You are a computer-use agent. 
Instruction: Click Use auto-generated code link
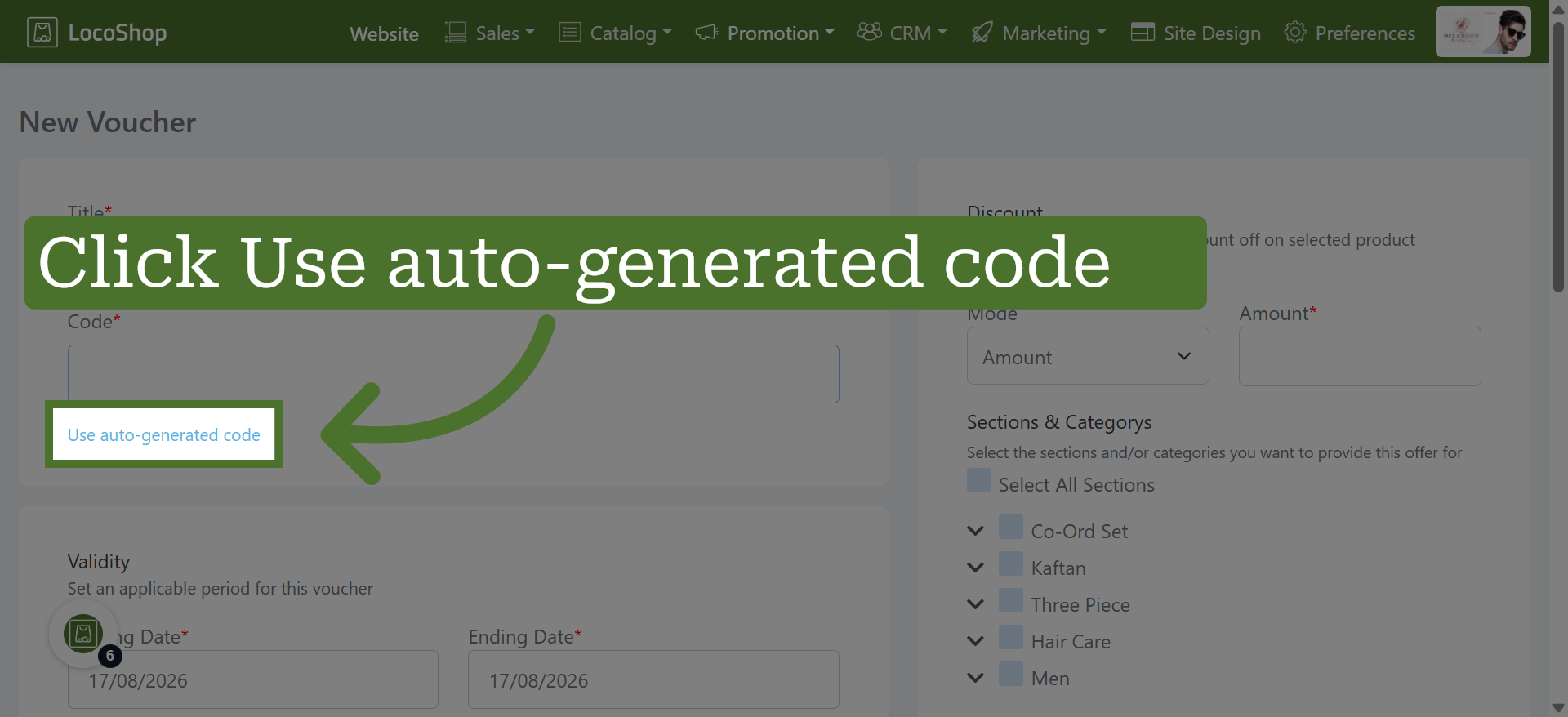164,435
